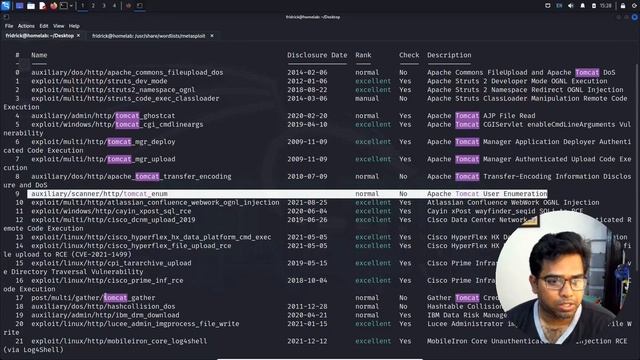
Task: Click the 2020-02-20 disclosure date
Action: (307, 116)
